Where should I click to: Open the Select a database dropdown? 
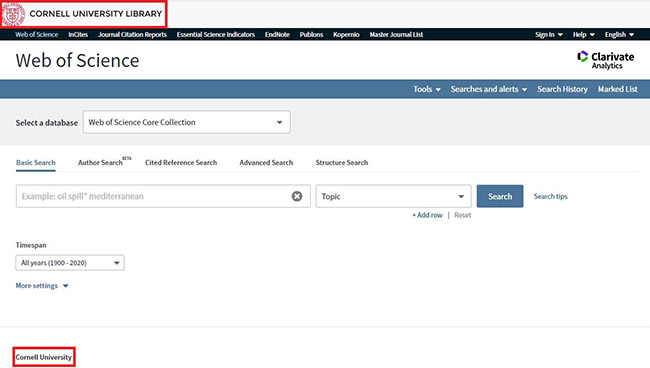187,122
